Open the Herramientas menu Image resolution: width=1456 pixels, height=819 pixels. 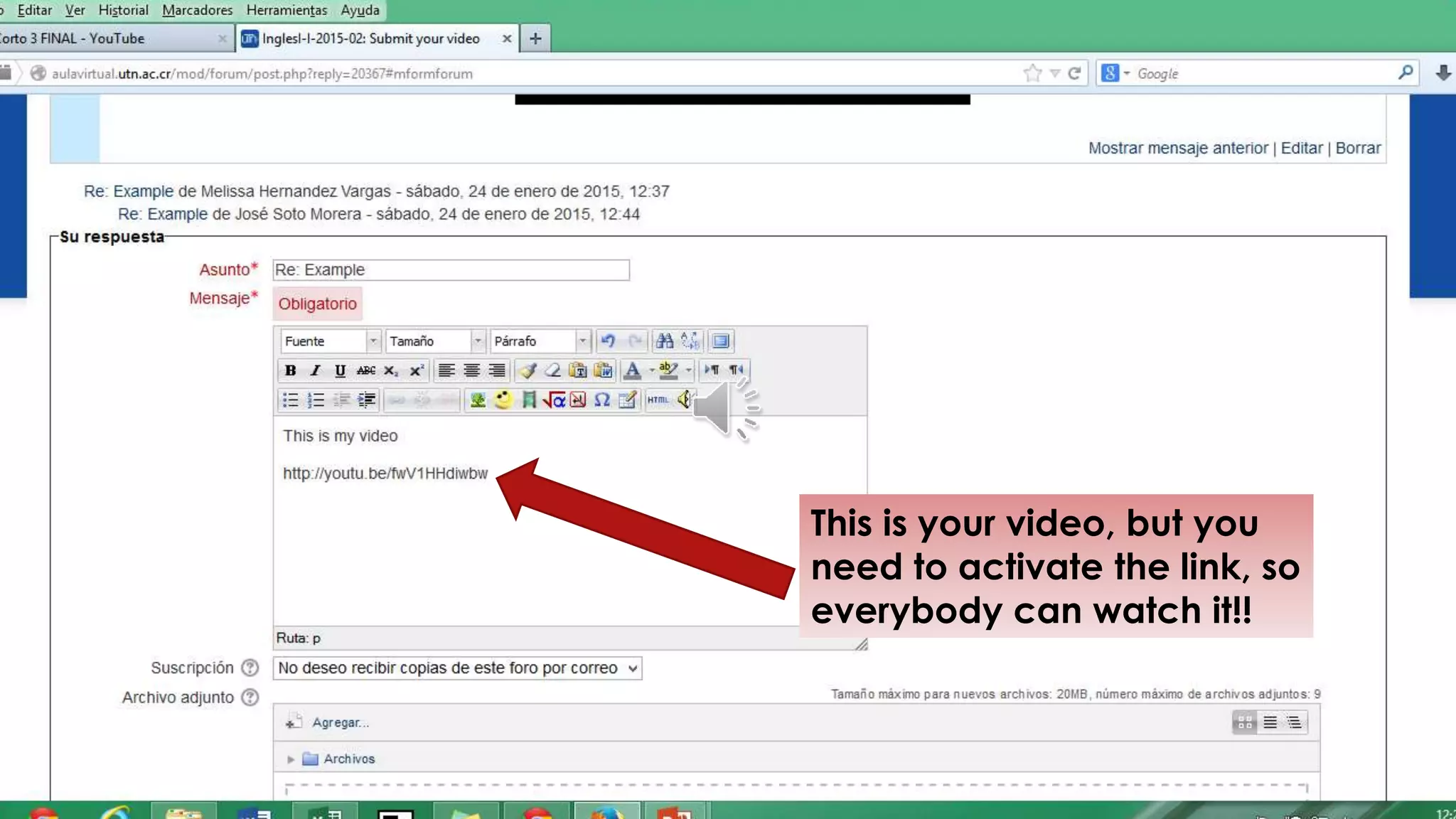coord(287,10)
